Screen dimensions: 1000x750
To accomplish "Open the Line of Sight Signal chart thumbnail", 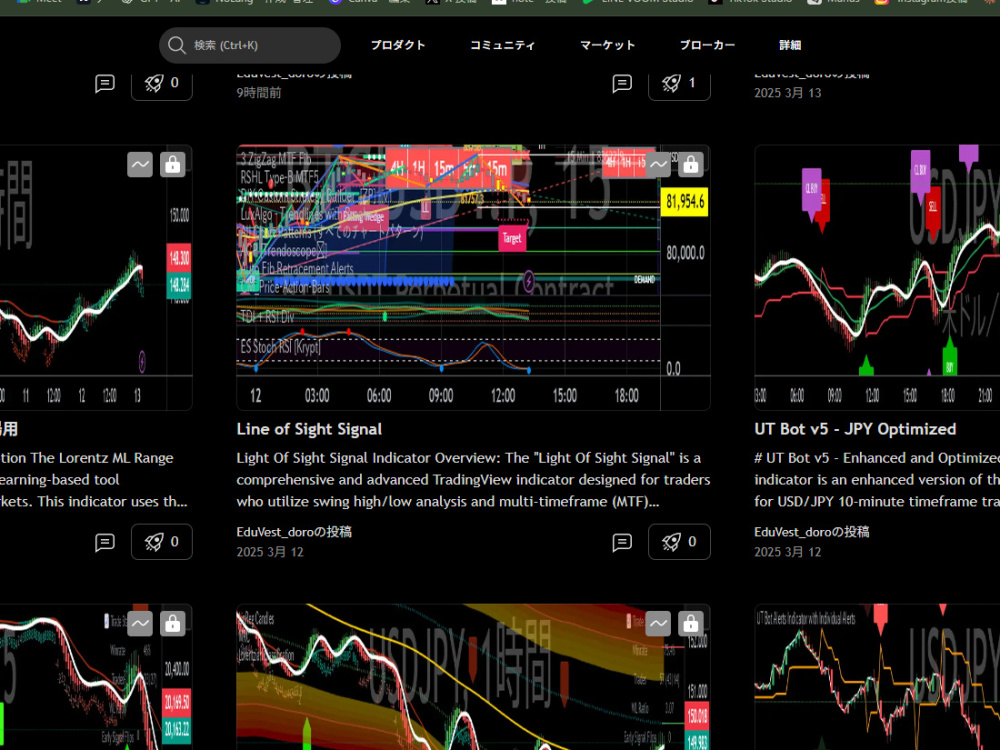I will pos(473,277).
